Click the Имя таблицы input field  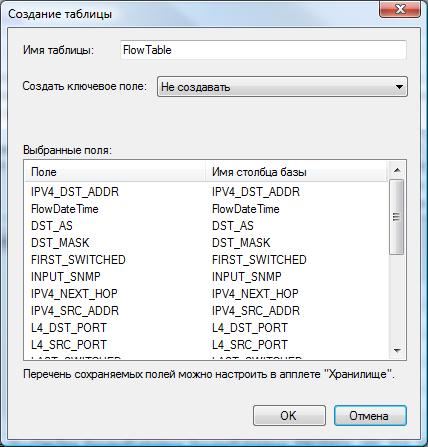pos(263,50)
